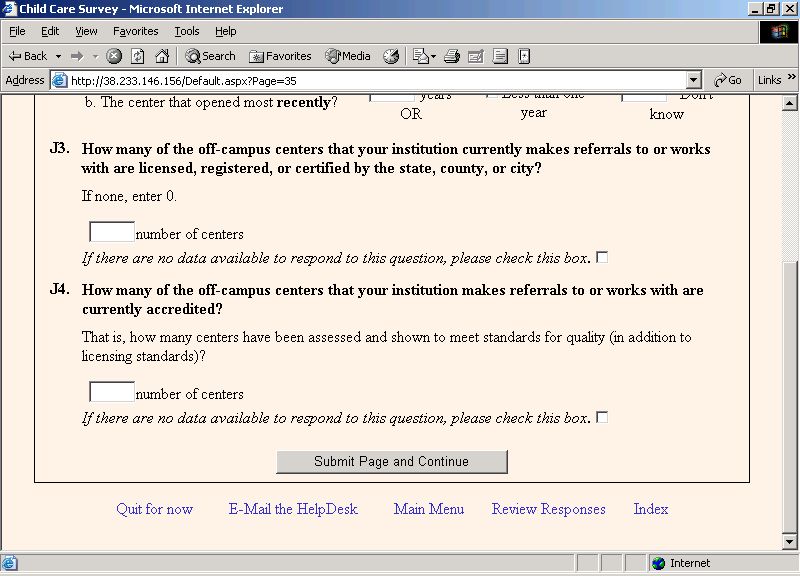Open the File menu
The height and width of the screenshot is (576, 800).
point(17,31)
